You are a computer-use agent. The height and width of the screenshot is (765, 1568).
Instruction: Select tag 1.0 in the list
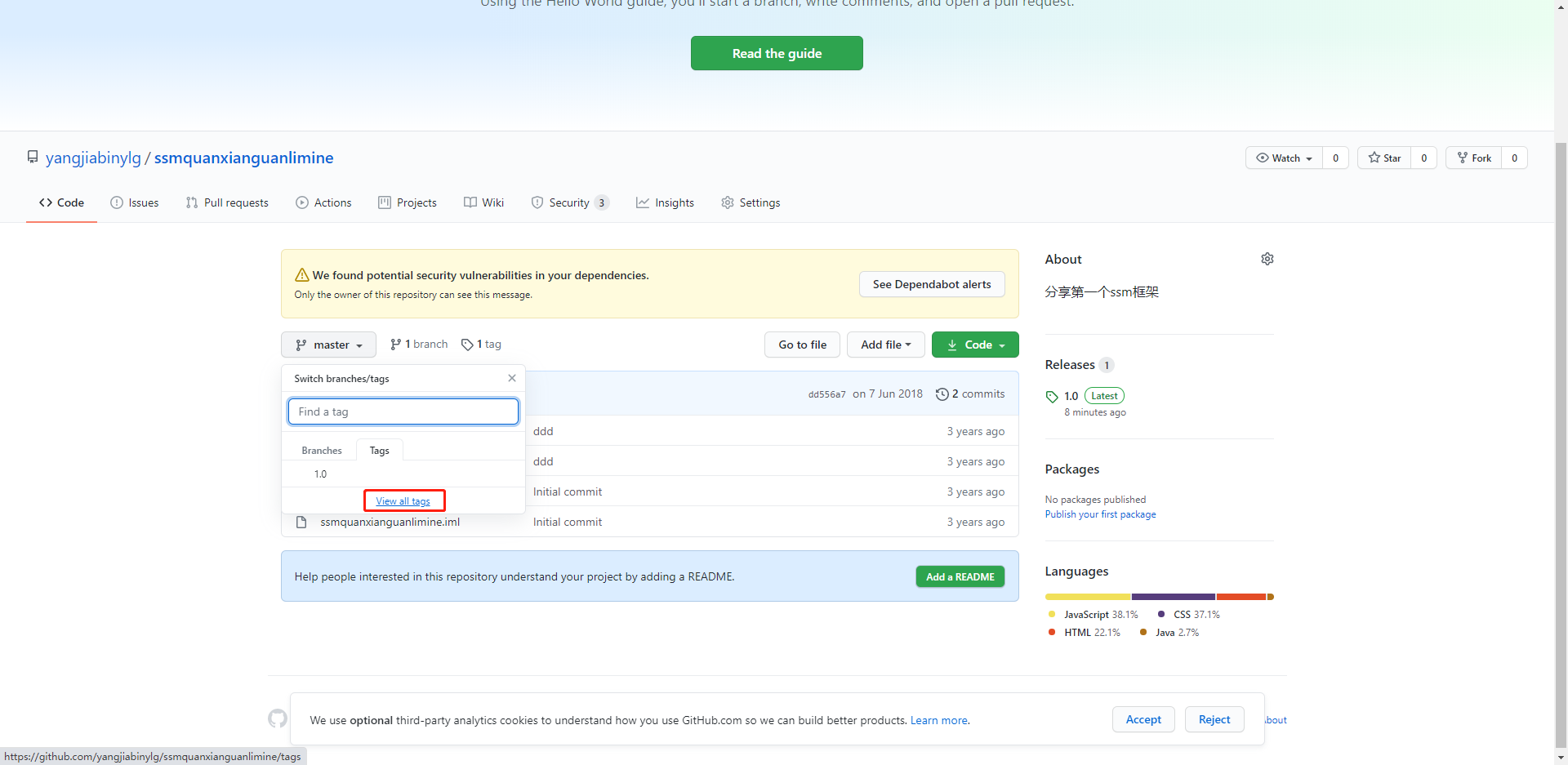(x=403, y=474)
